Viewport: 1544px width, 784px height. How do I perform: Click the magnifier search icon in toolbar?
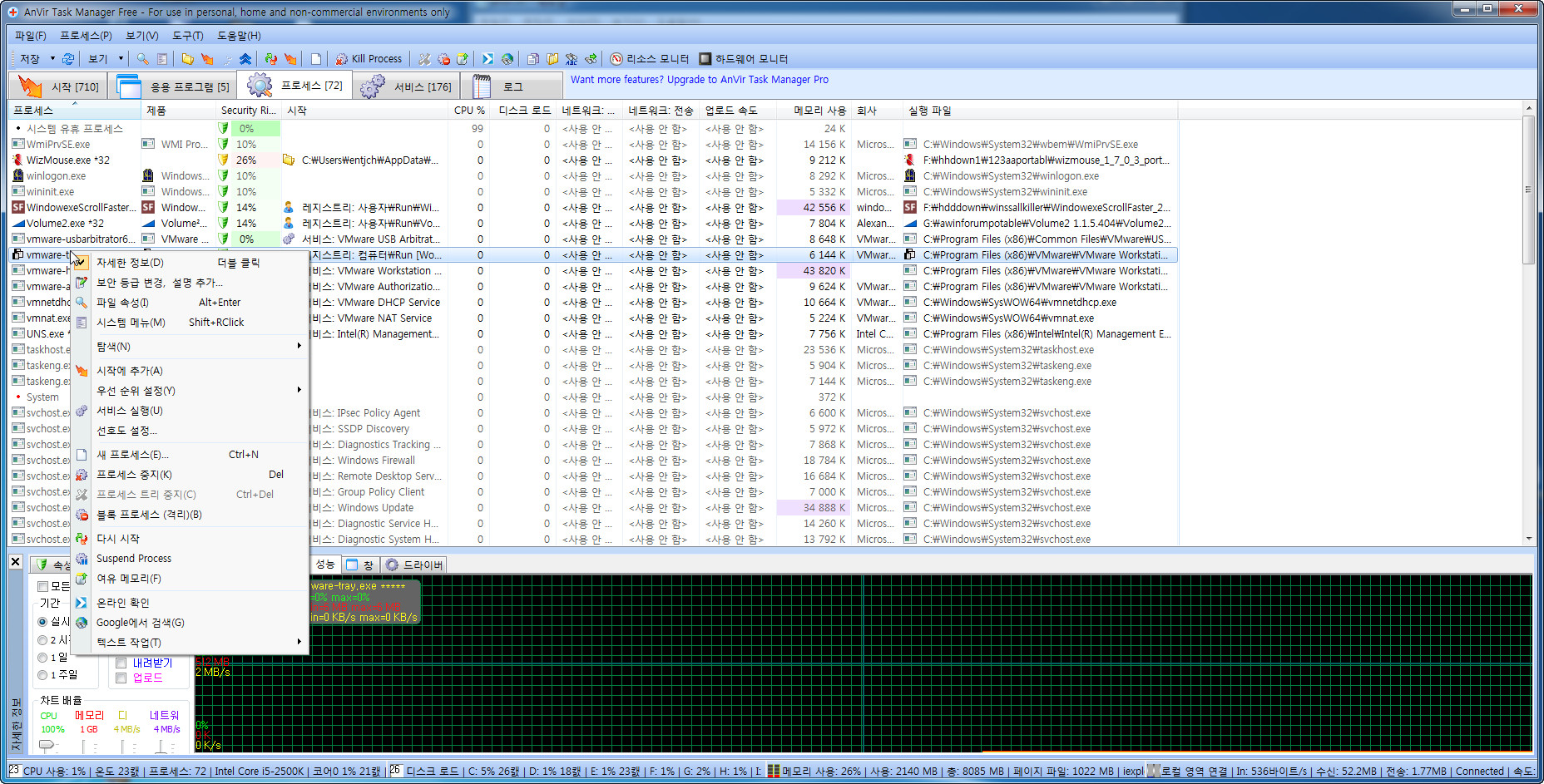coord(142,59)
